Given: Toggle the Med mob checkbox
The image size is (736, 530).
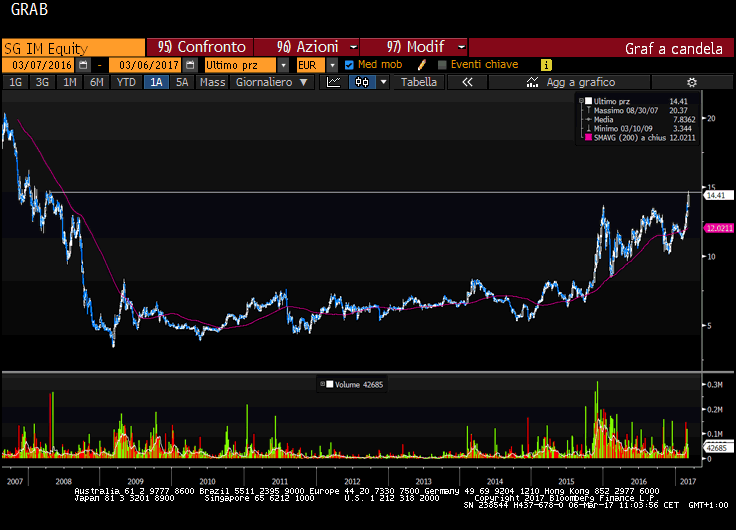Looking at the screenshot, I should 349,65.
